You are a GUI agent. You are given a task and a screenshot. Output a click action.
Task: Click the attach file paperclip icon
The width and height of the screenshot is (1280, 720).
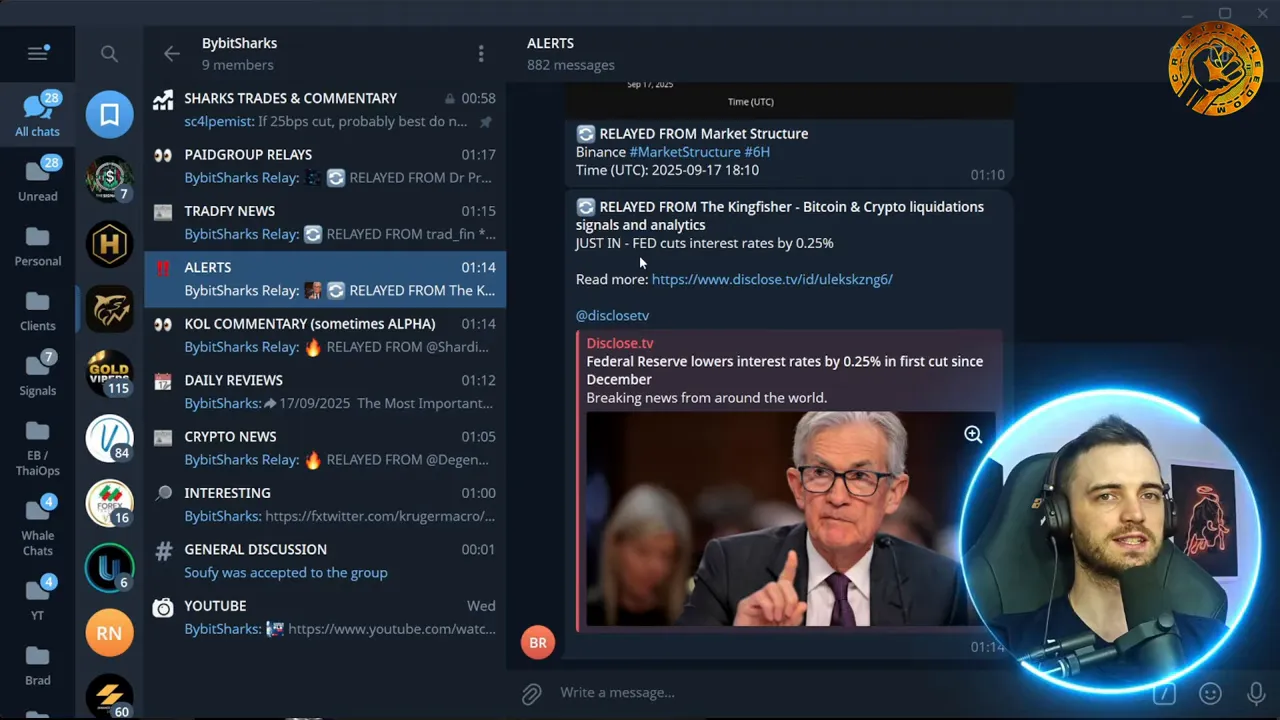(x=531, y=693)
